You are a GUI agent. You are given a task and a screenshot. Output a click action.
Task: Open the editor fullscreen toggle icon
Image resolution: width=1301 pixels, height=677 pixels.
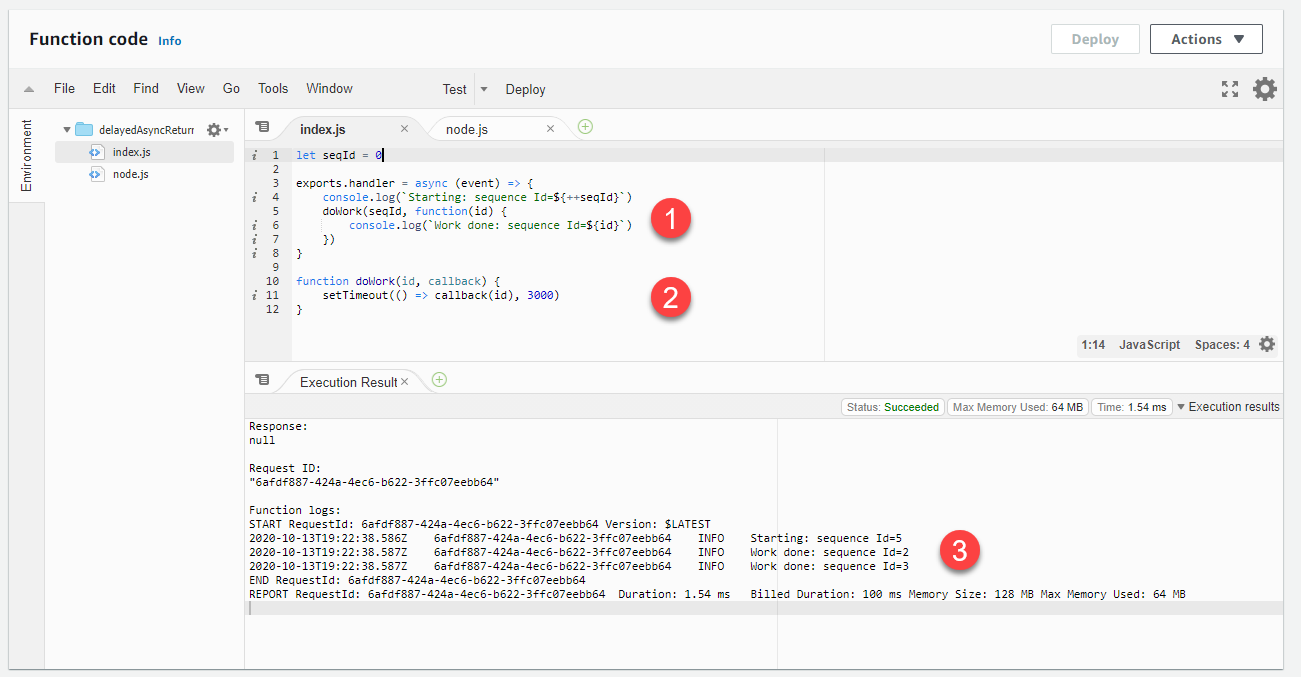1229,89
